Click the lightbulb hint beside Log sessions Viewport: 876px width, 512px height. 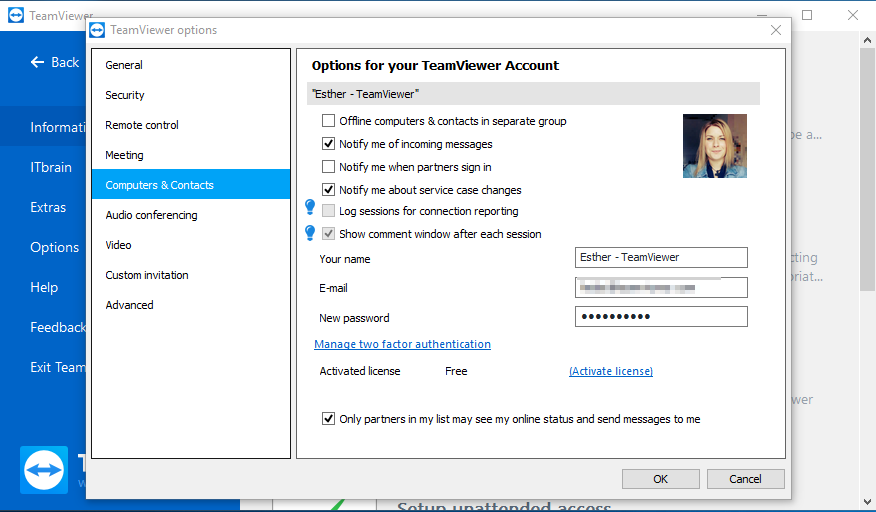[x=310, y=207]
